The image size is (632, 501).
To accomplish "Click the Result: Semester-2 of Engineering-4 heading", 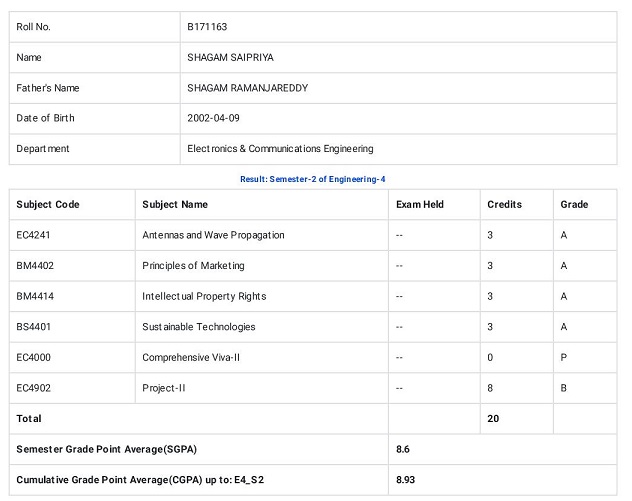I will (312, 179).
